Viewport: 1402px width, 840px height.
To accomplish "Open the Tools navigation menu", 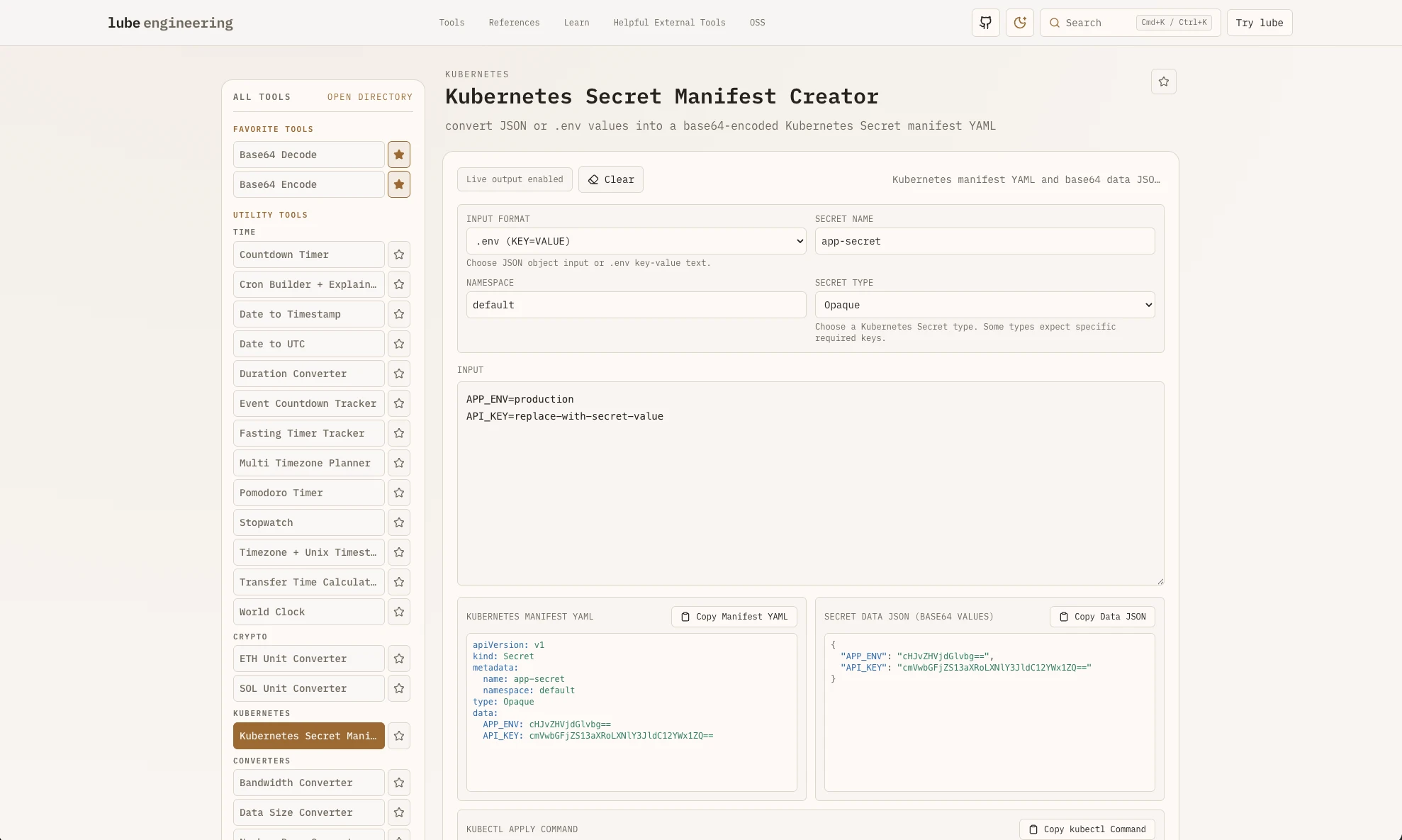I will pos(452,23).
